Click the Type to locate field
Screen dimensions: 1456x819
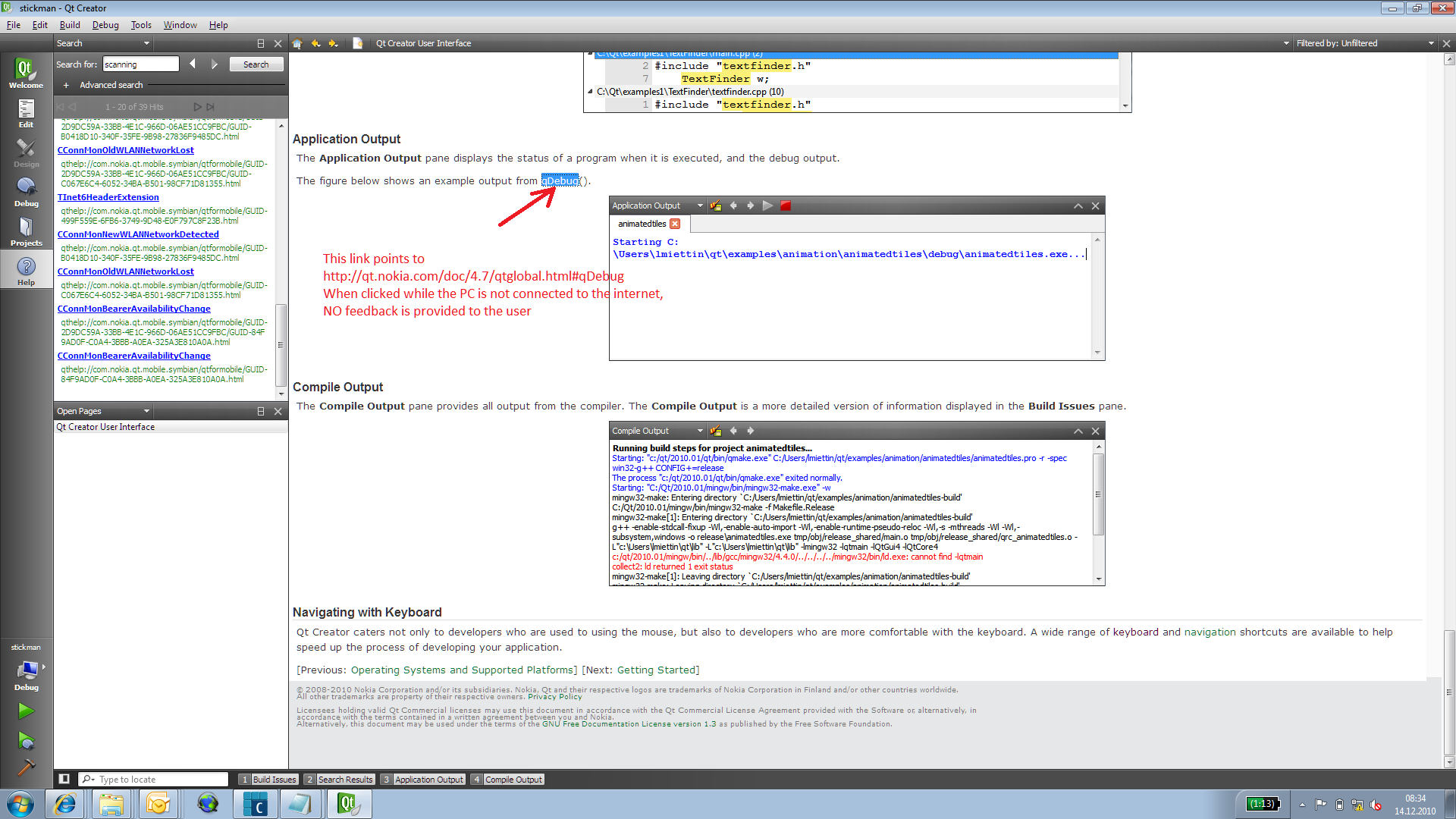(x=161, y=780)
